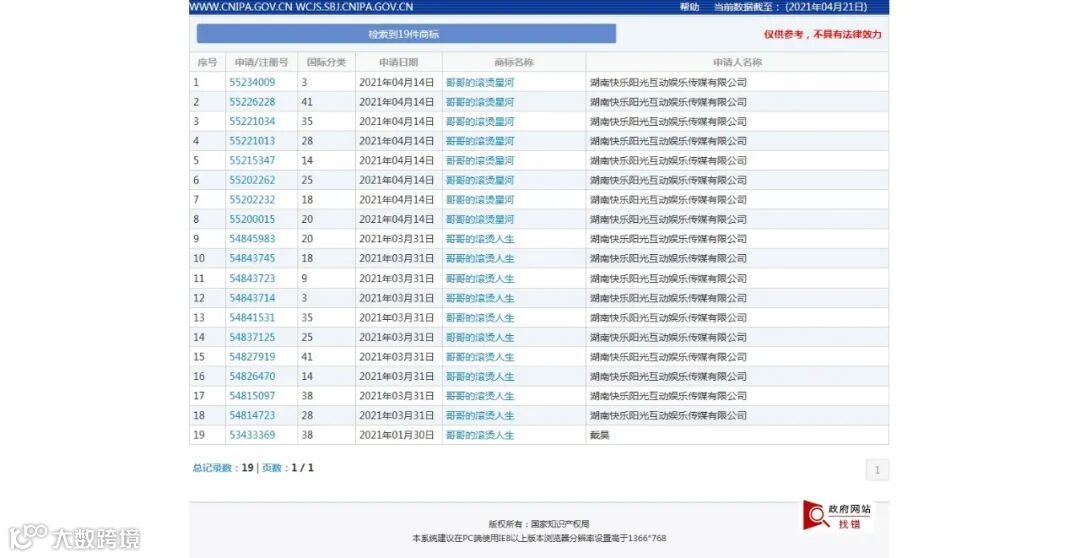This screenshot has height=558, width=1080.
Task: Open registration number 55202262
Action: coord(252,180)
